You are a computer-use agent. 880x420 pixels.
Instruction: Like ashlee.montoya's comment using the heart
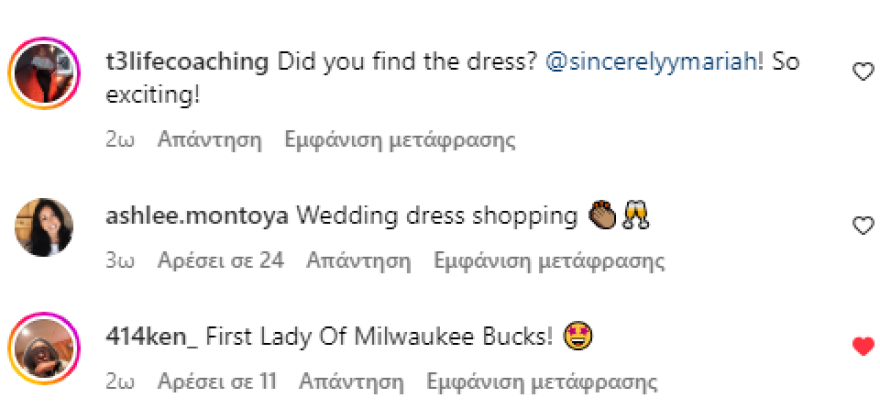862,226
